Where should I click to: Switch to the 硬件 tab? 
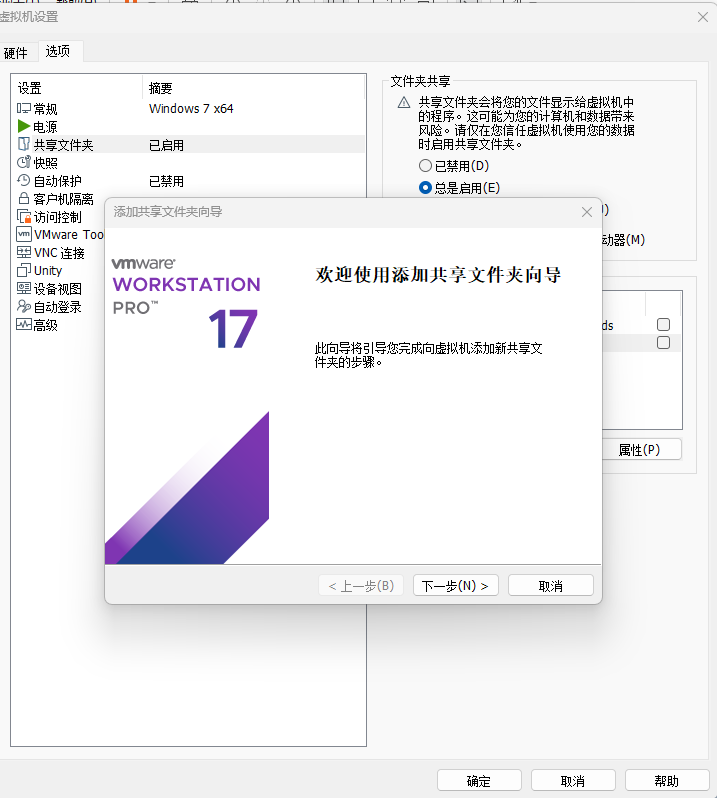[16, 53]
